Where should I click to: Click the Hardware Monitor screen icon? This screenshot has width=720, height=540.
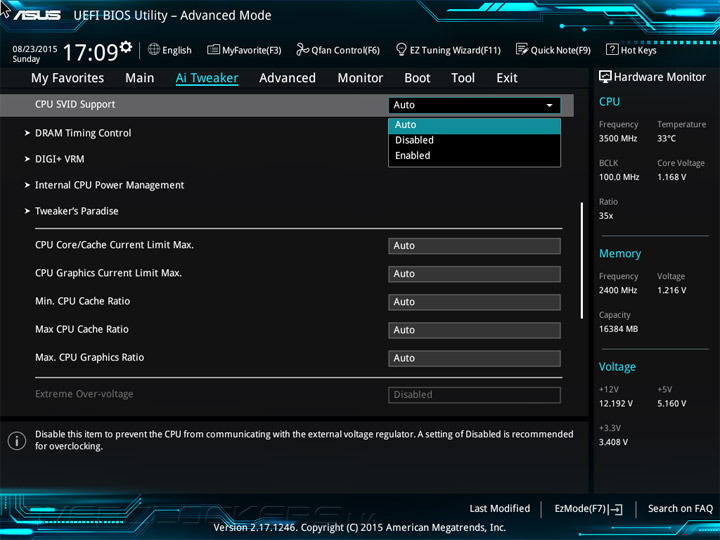(x=605, y=77)
